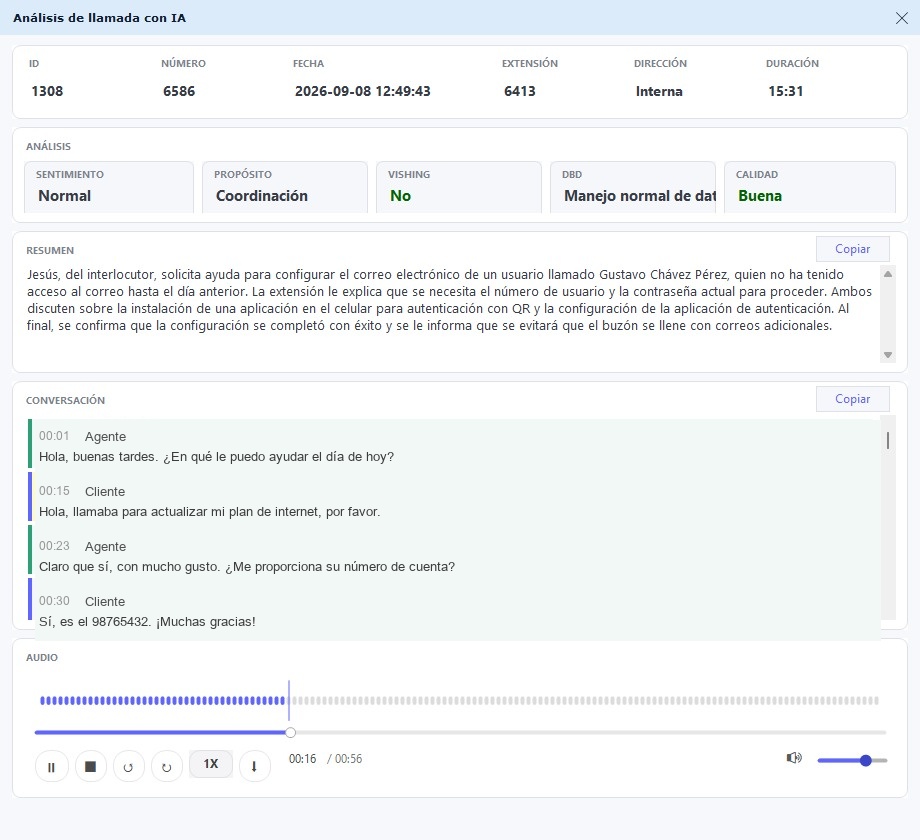The width and height of the screenshot is (920, 840).
Task: Download the audio recording
Action: [x=254, y=766]
